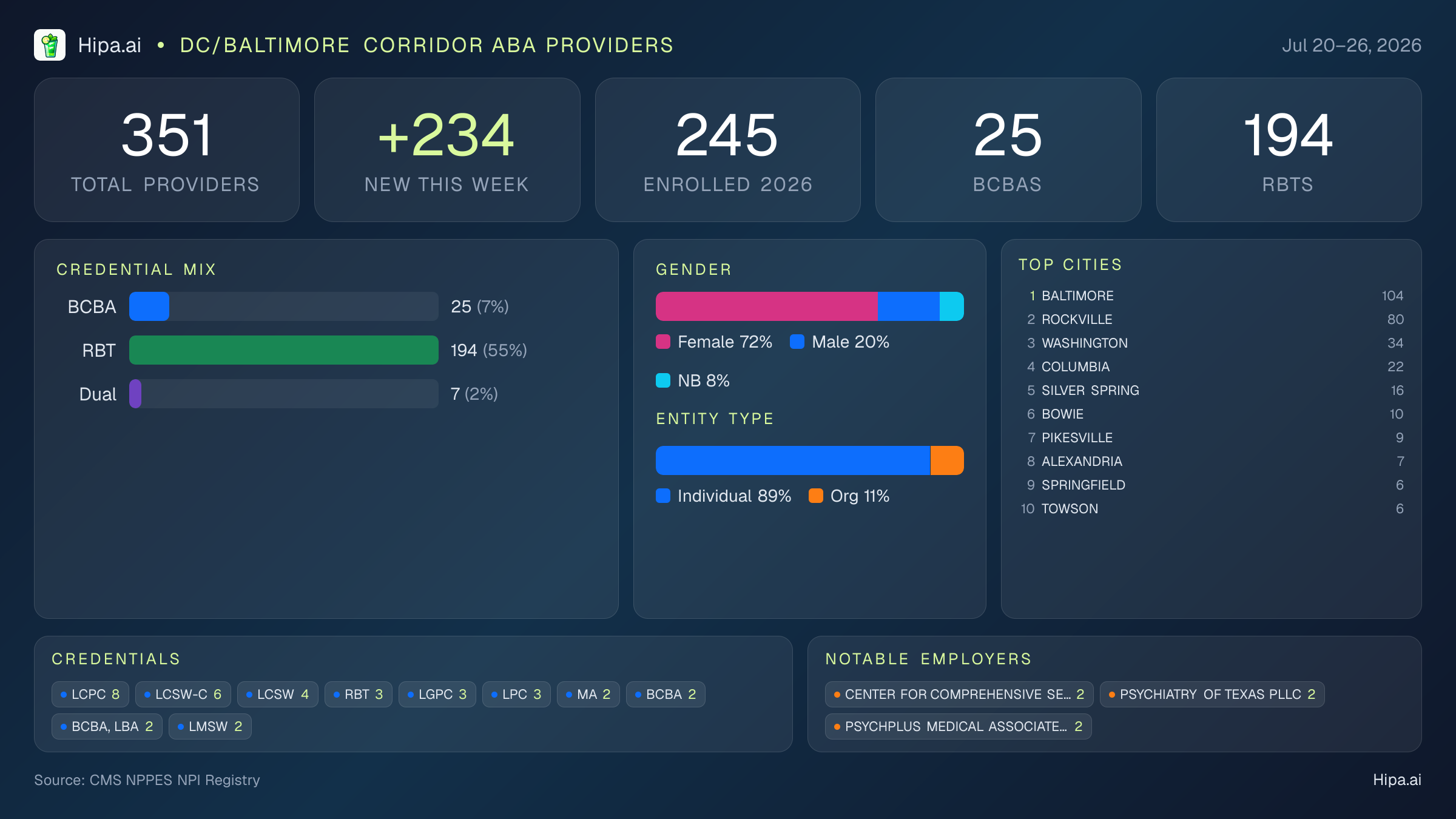
Task: Click the Top Cities section heading
Action: [x=1071, y=265]
